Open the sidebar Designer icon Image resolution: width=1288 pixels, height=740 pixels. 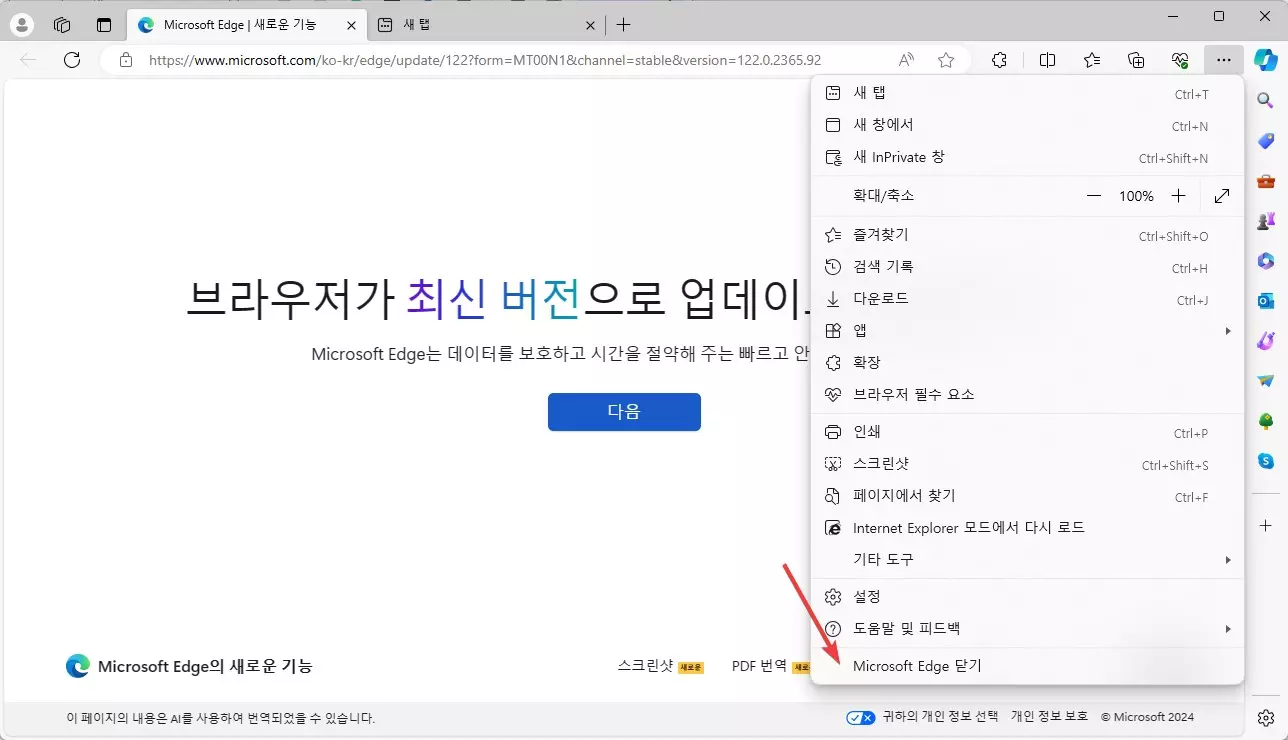click(1265, 341)
